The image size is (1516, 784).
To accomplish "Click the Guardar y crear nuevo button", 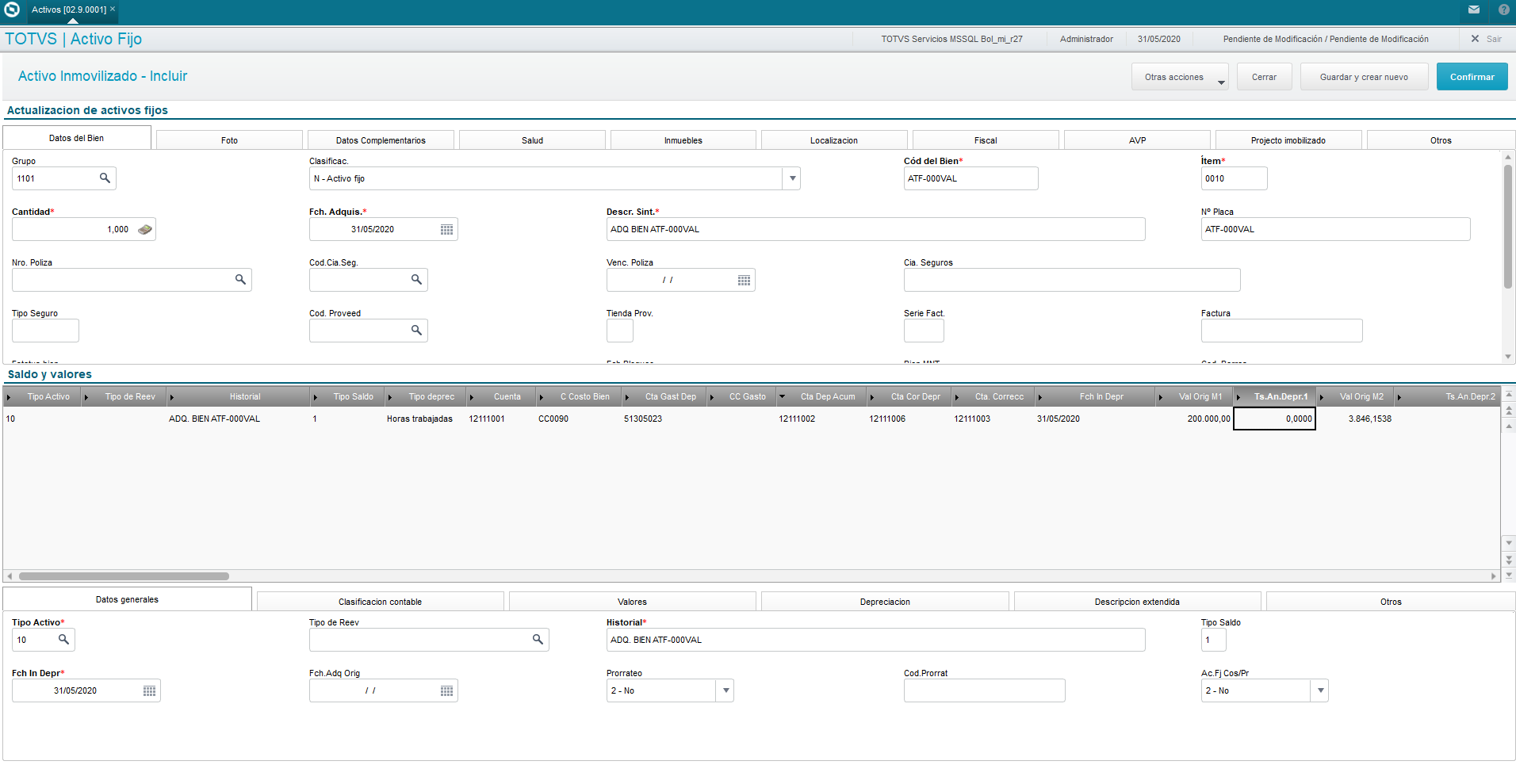I will pyautogui.click(x=1364, y=77).
